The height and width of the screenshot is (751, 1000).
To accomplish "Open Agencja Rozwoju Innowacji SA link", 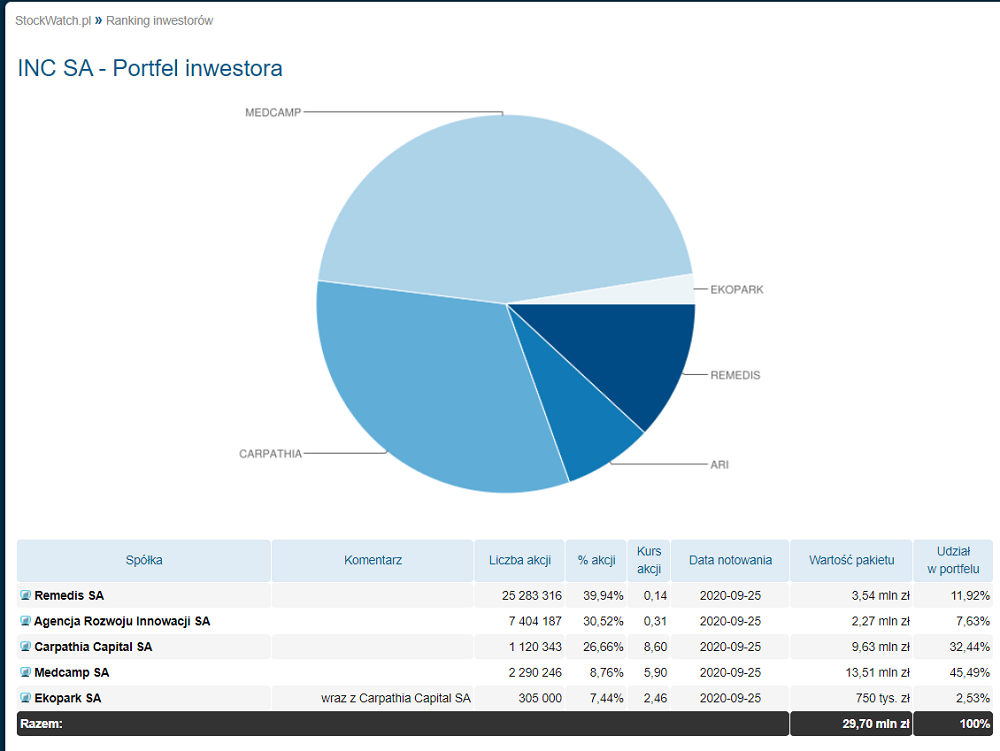I will [x=122, y=621].
